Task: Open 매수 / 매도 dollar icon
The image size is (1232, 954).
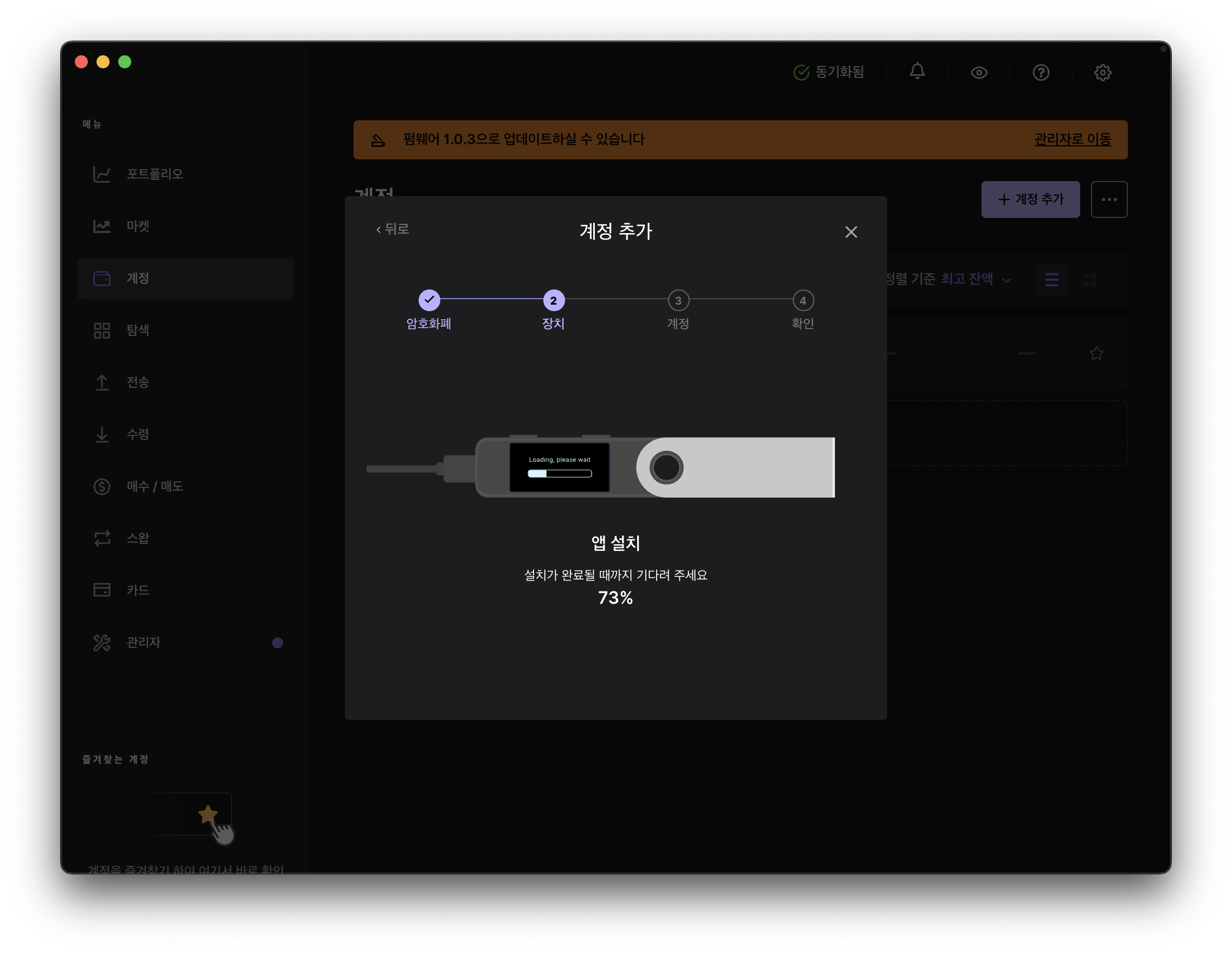Action: [x=101, y=487]
